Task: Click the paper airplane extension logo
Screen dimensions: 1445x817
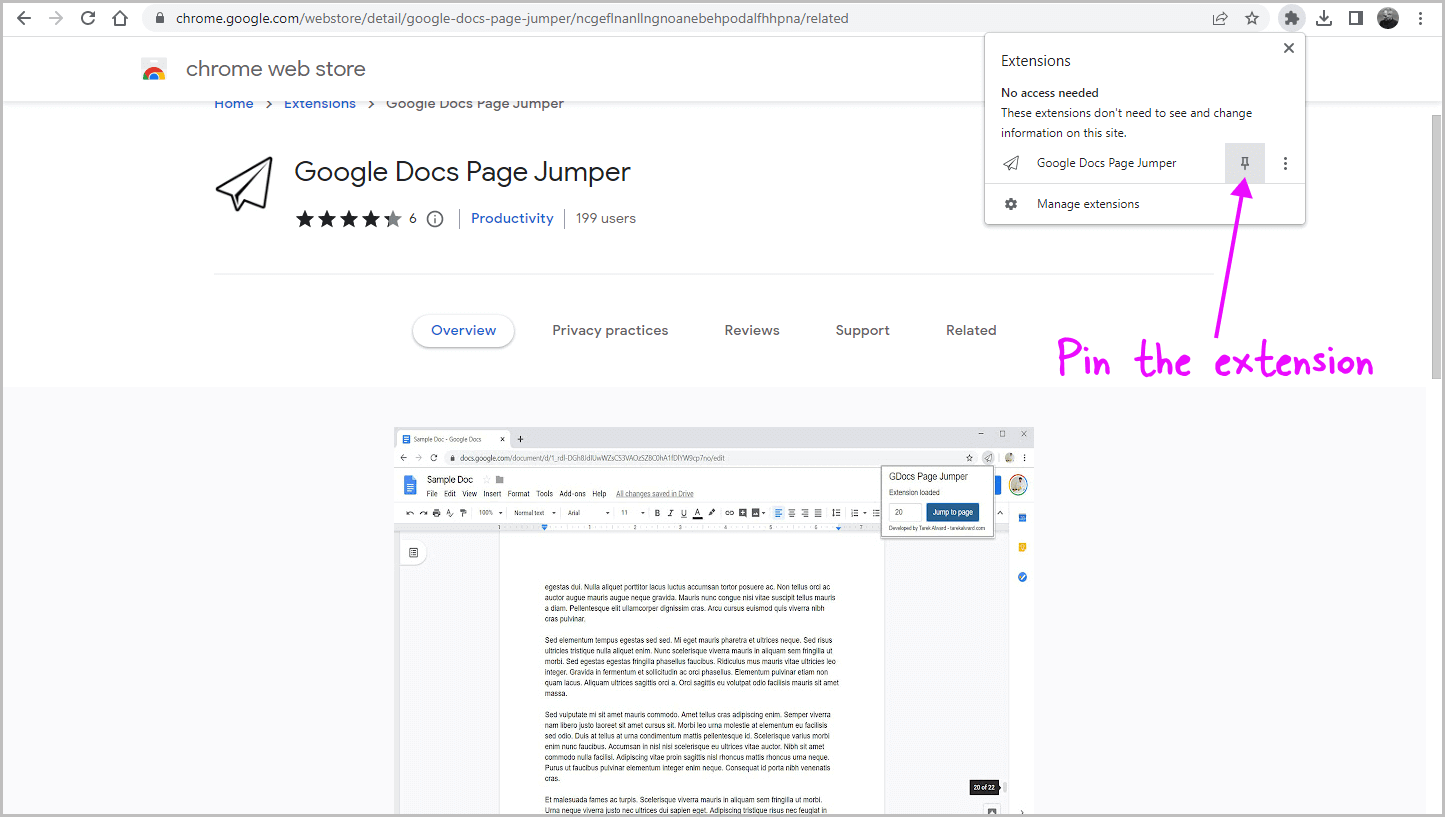Action: tap(245, 184)
